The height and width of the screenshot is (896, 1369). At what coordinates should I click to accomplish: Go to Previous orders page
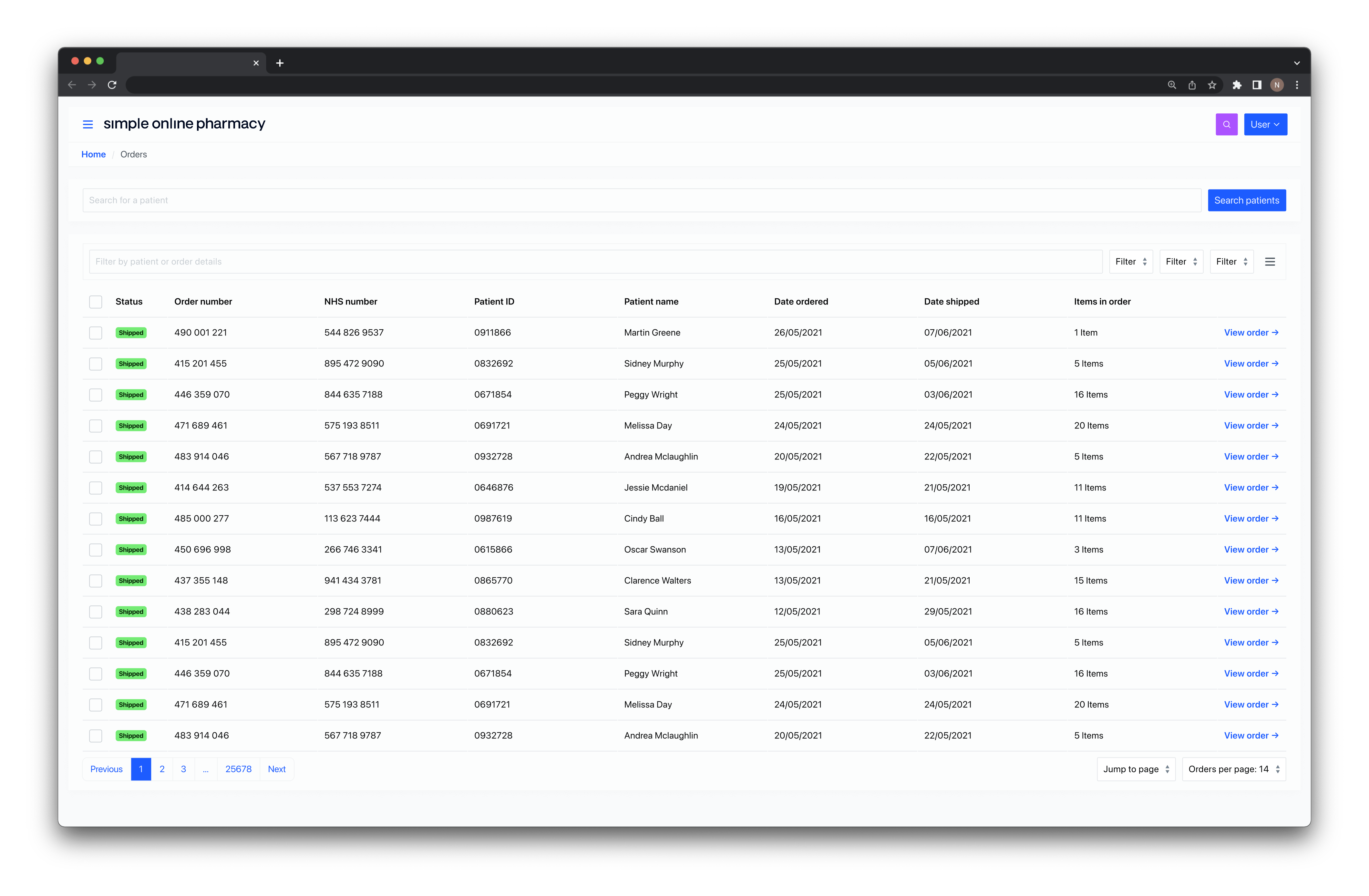107,769
